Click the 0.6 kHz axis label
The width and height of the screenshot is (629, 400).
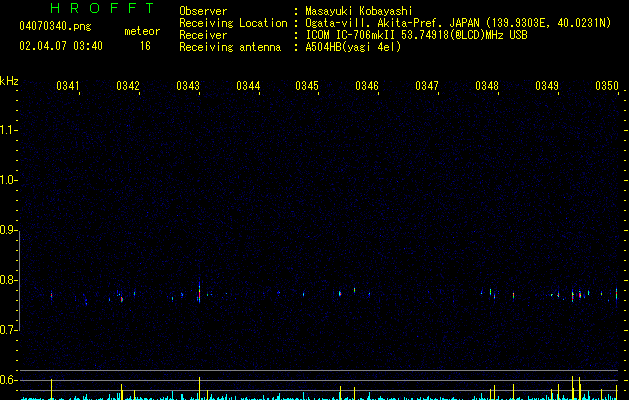coord(8,380)
